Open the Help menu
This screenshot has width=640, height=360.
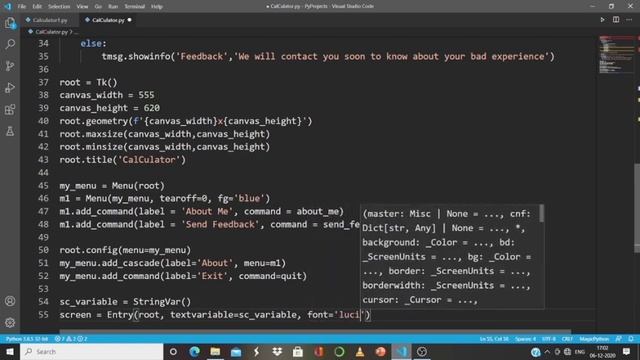[157, 6]
